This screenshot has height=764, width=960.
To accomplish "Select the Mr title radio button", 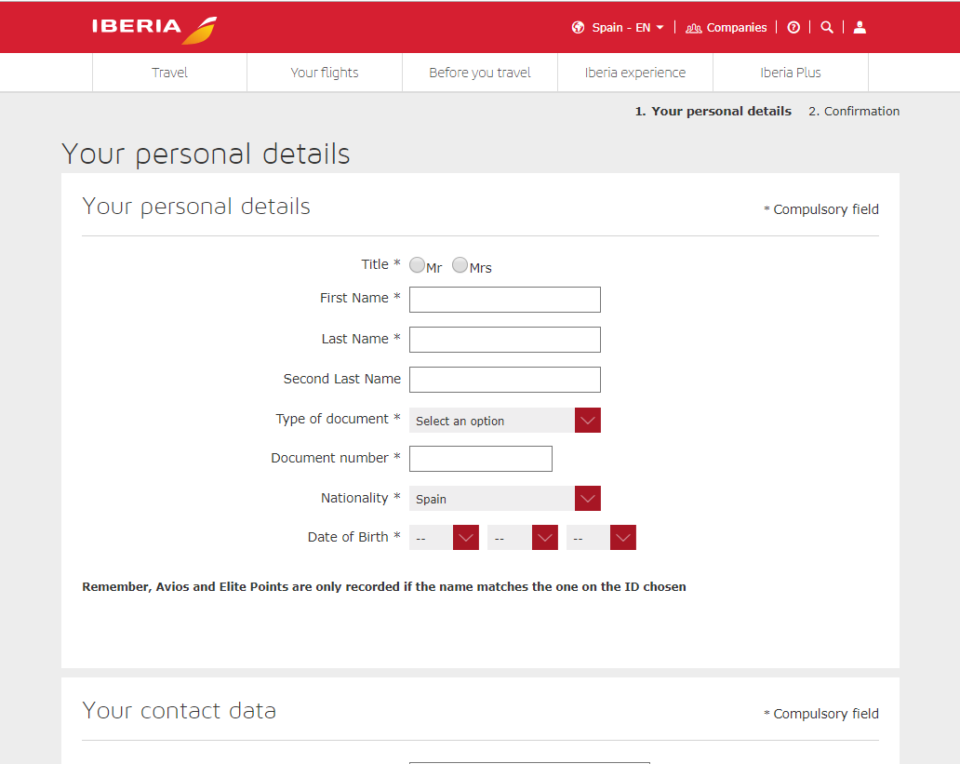I will pos(417,265).
